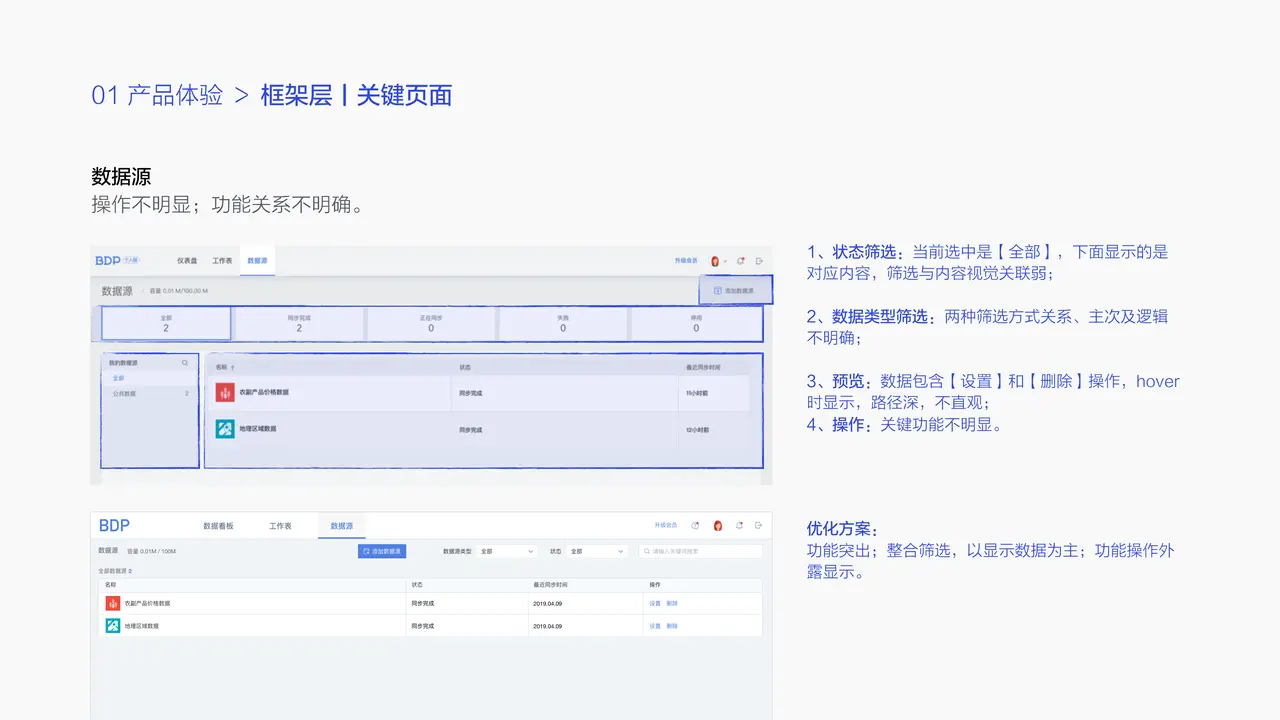
Task: Click the blue 添加数据源 button in the lower screenshot
Action: tap(382, 551)
